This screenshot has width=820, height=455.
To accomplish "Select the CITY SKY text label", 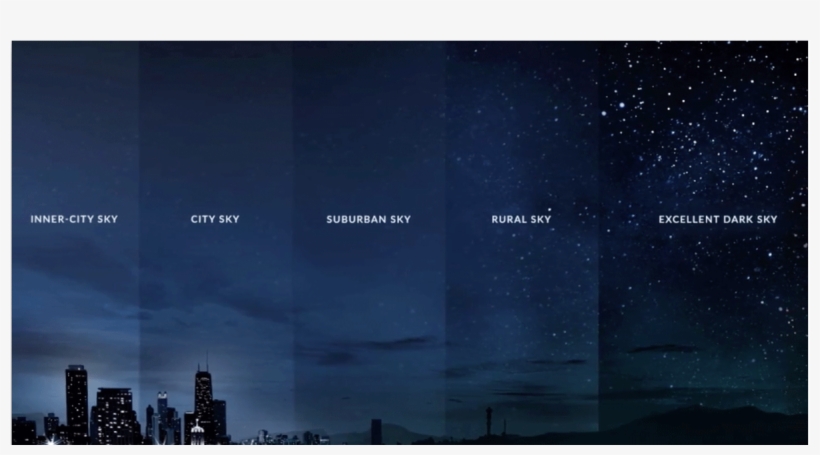I will 215,219.
